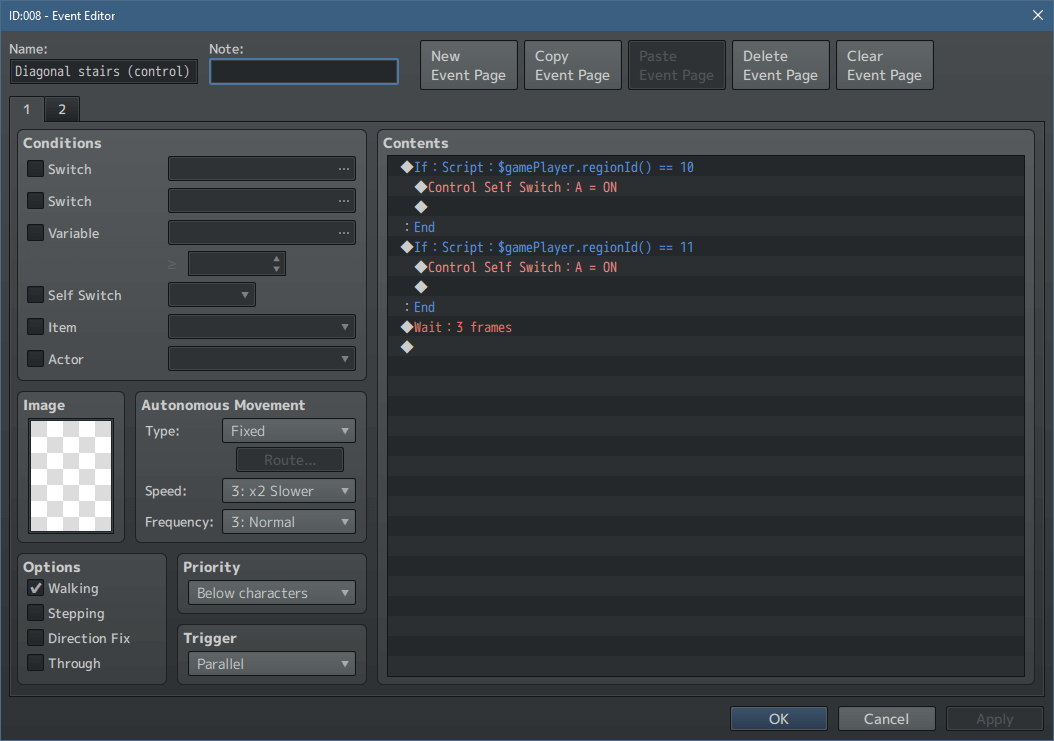The height and width of the screenshot is (741, 1054).
Task: Open the Movement Type dropdown showing Fixed
Action: (x=288, y=430)
